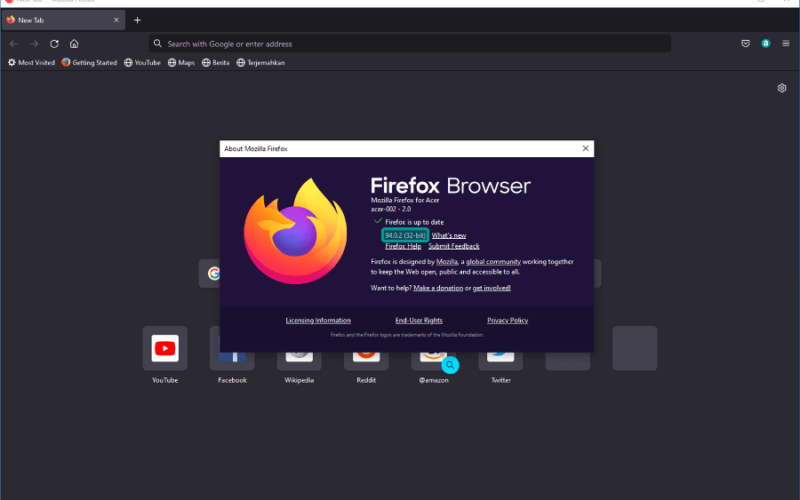
Task: Click the get involved link
Action: (x=491, y=288)
